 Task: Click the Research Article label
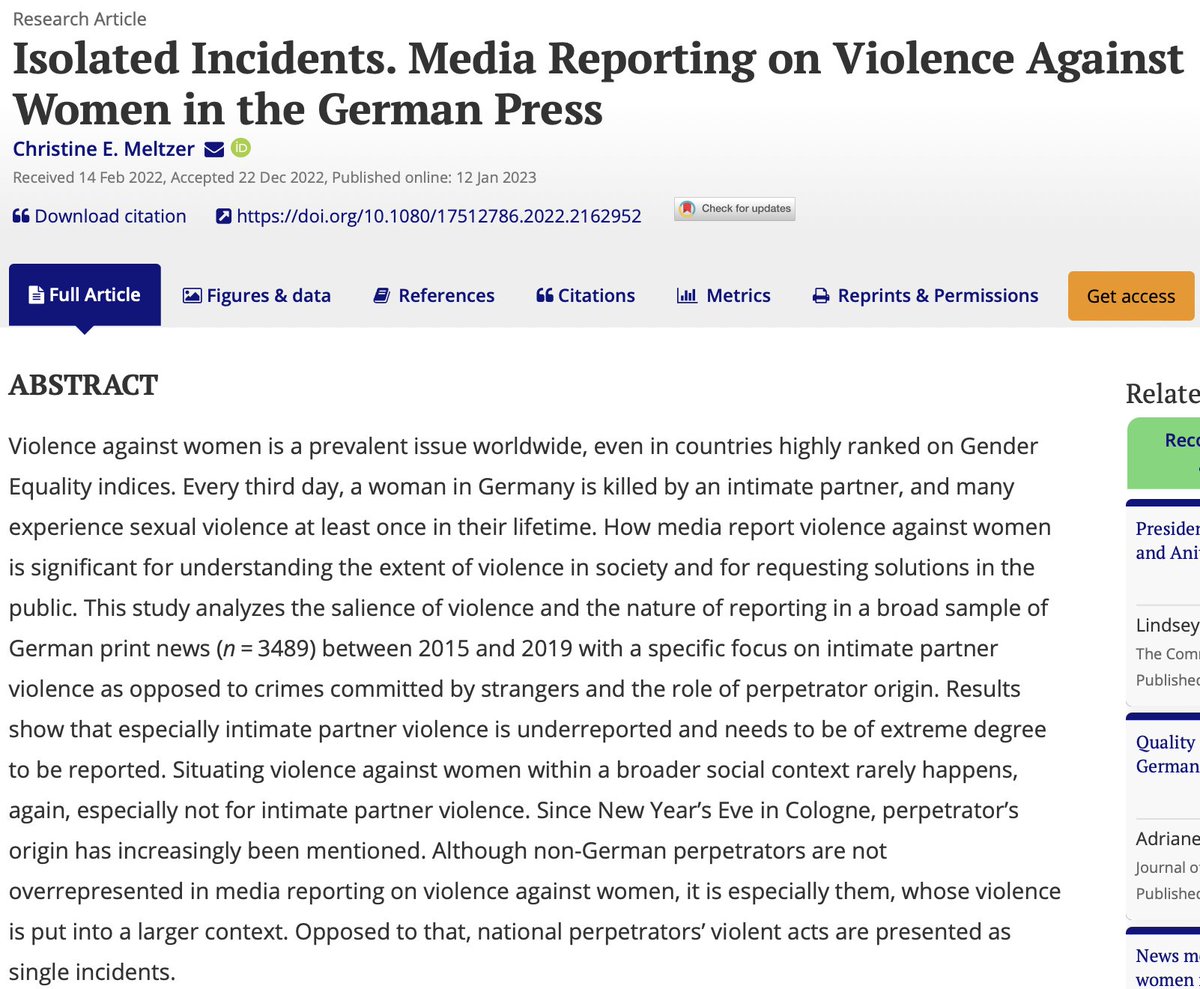point(78,18)
